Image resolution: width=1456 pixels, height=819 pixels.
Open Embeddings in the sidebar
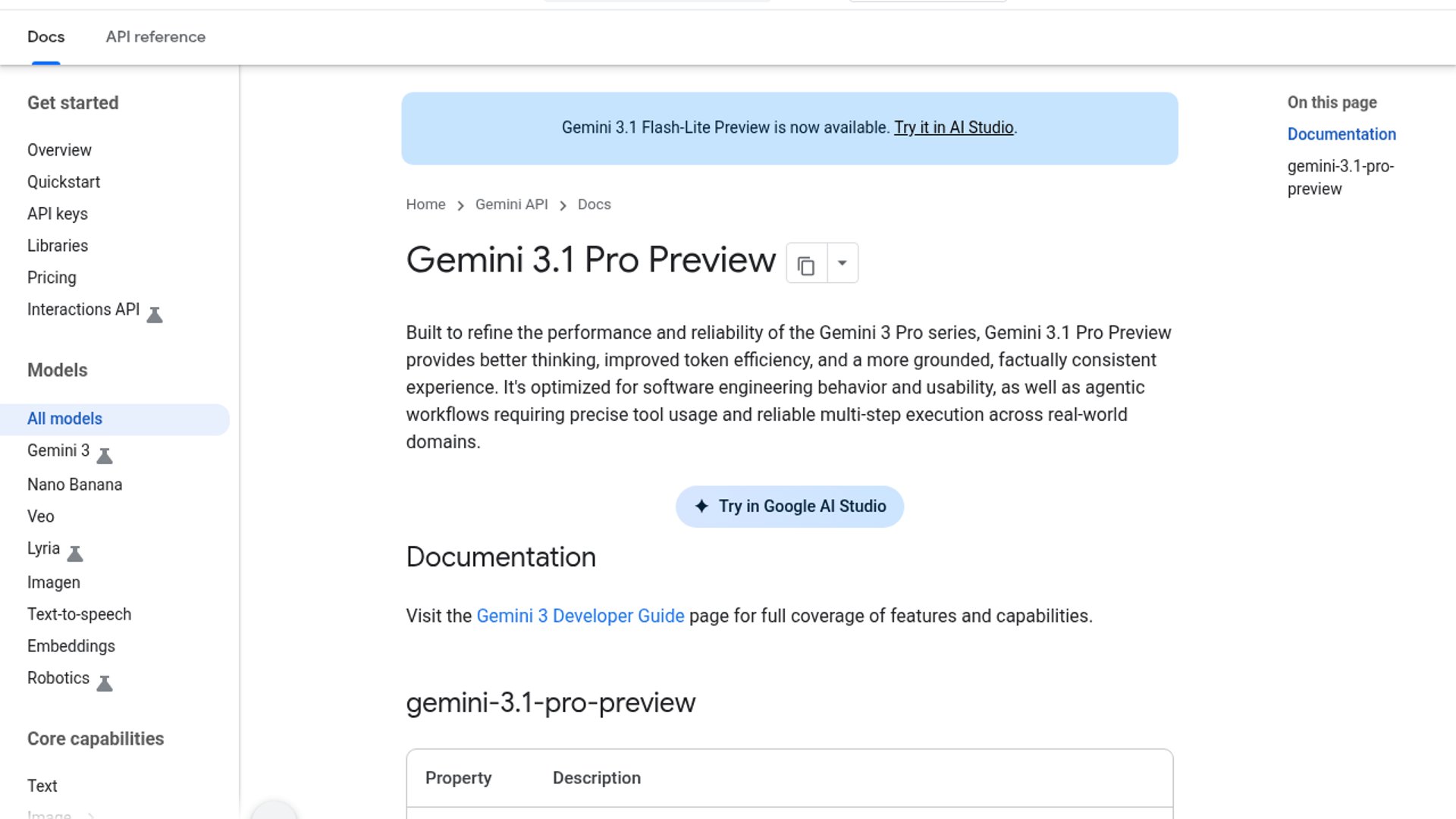tap(71, 646)
